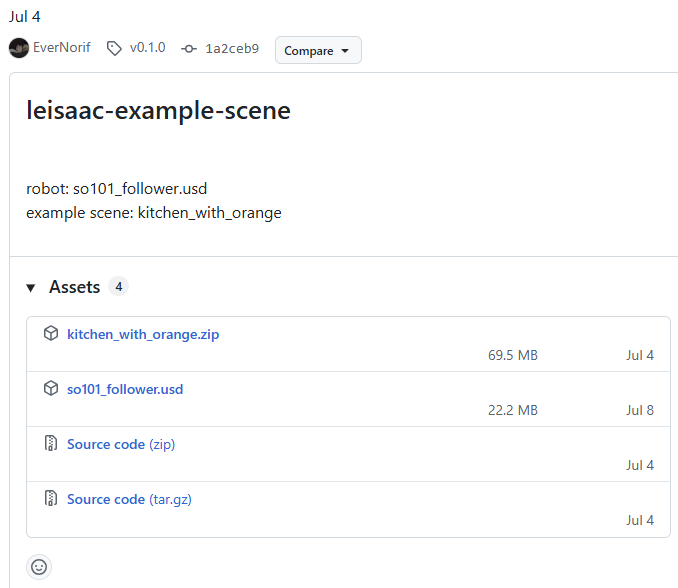Screen dimensions: 678x588
Task: Click package icon for kitchen_with_orange.zip
Action: coord(51,334)
